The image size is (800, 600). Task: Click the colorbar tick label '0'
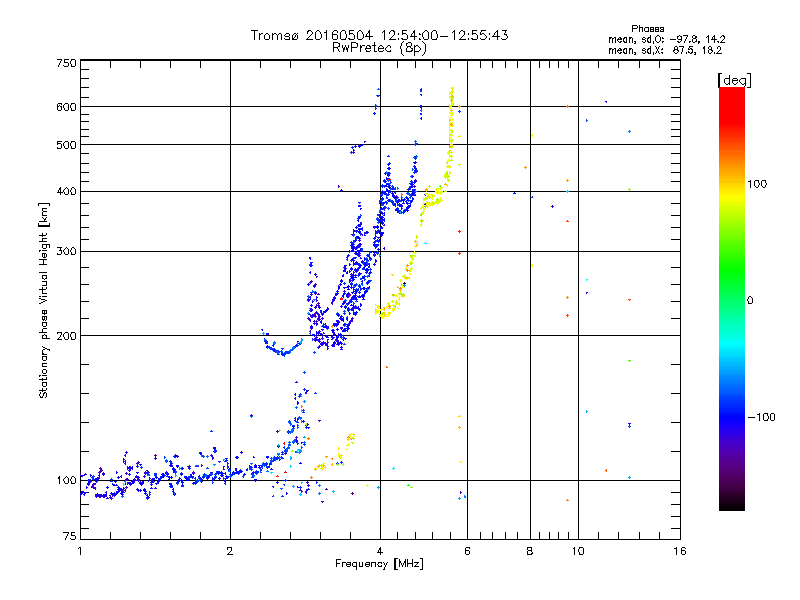[750, 301]
